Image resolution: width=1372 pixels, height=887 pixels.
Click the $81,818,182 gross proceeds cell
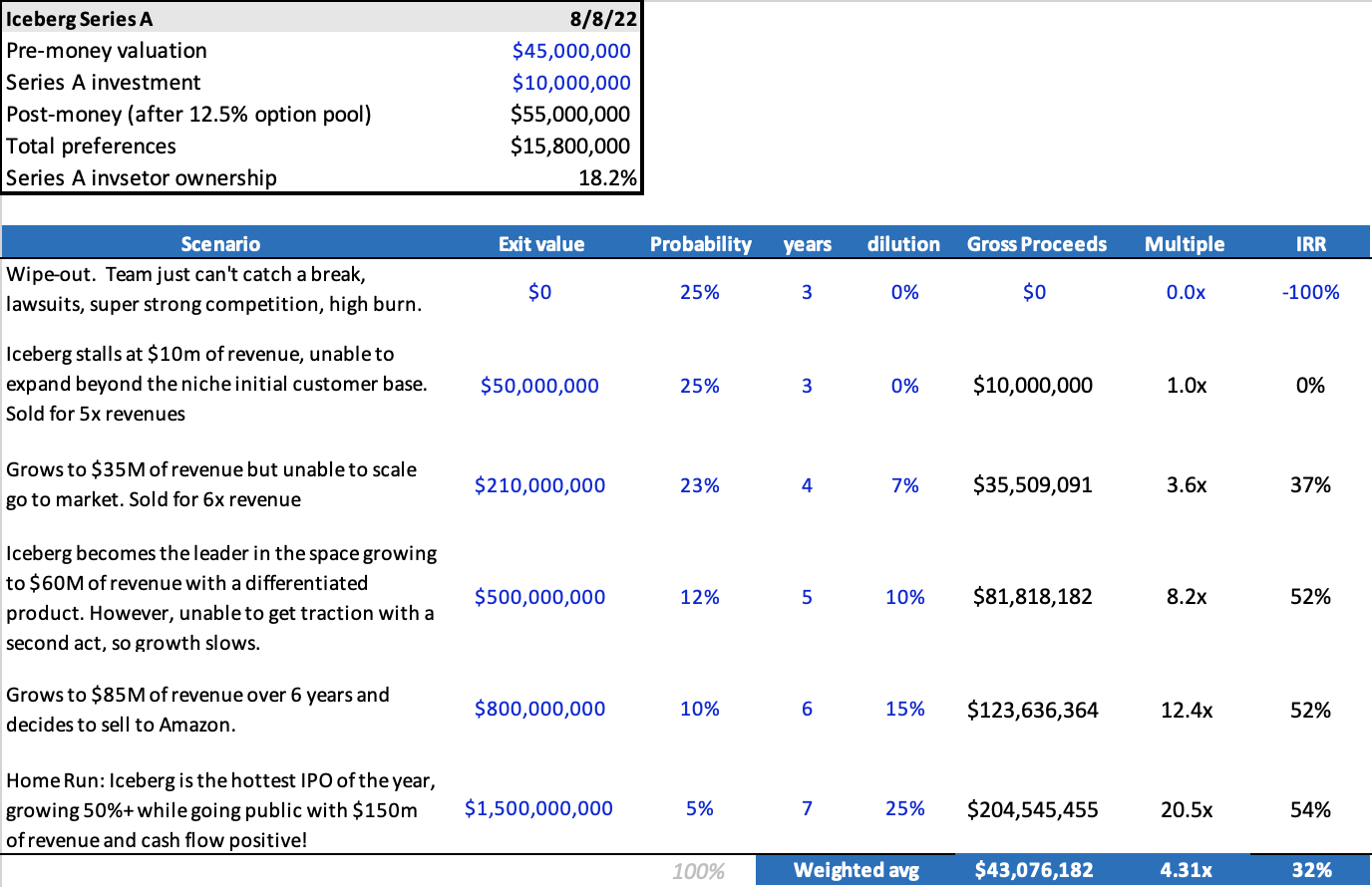[1032, 597]
